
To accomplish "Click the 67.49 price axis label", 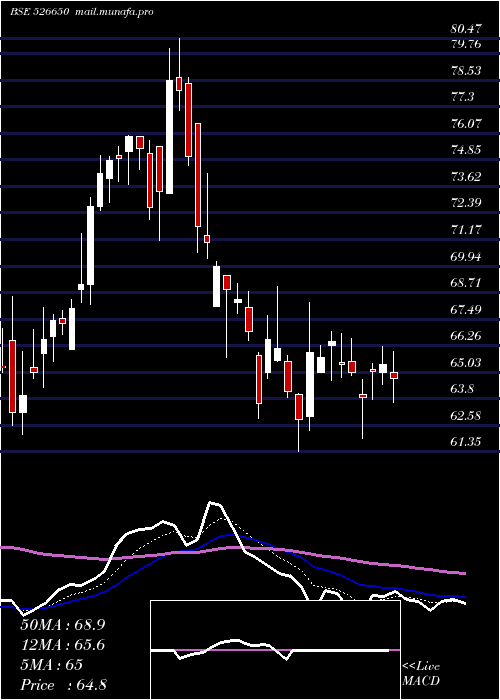I will tap(466, 309).
